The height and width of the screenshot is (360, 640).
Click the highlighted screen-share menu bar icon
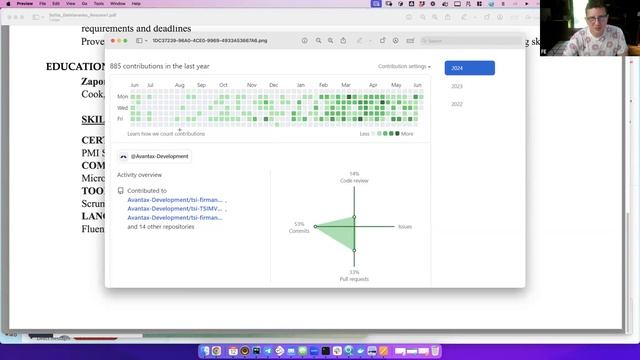[x=376, y=4]
